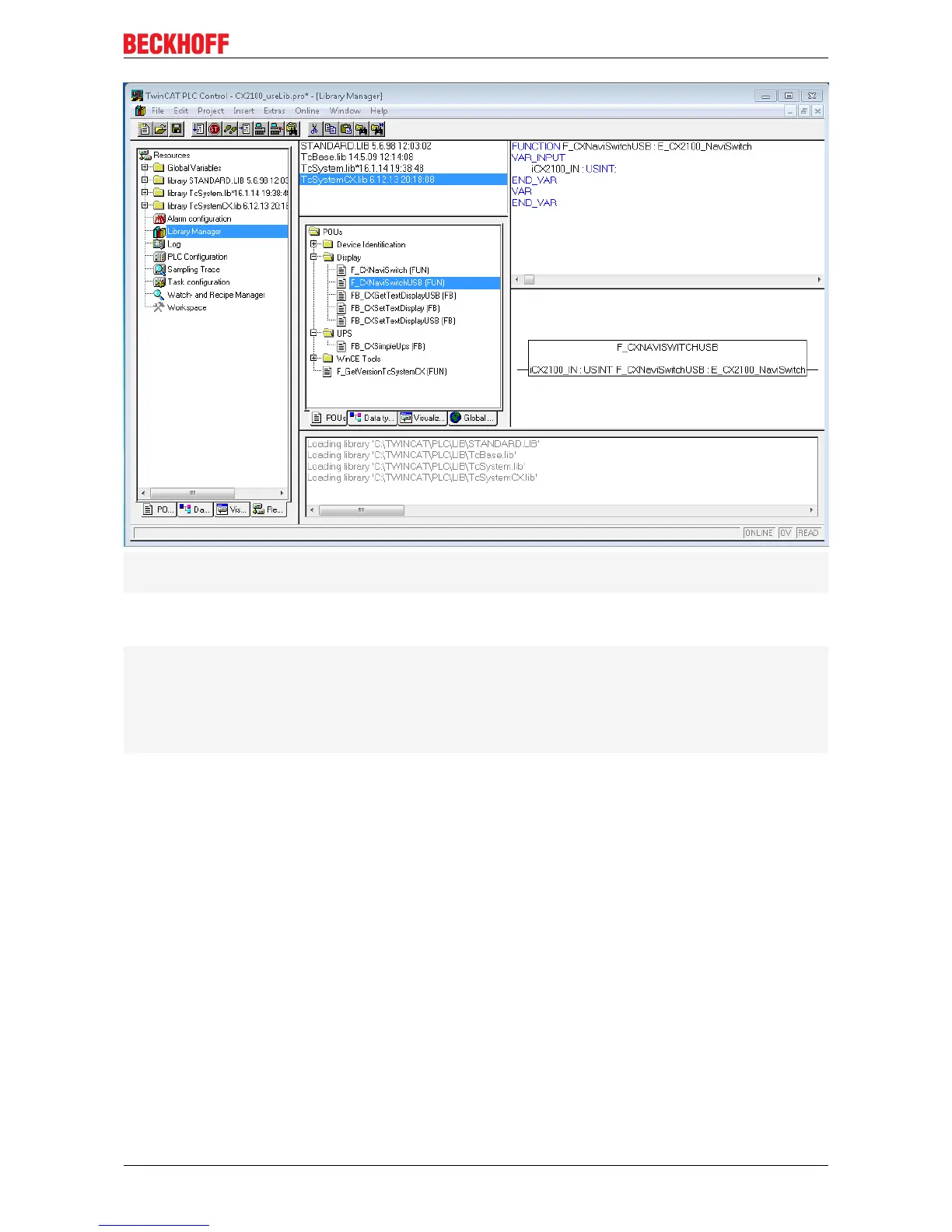Click the READ status bar indicator
Viewport: 952px width, 1232px height.
(808, 533)
